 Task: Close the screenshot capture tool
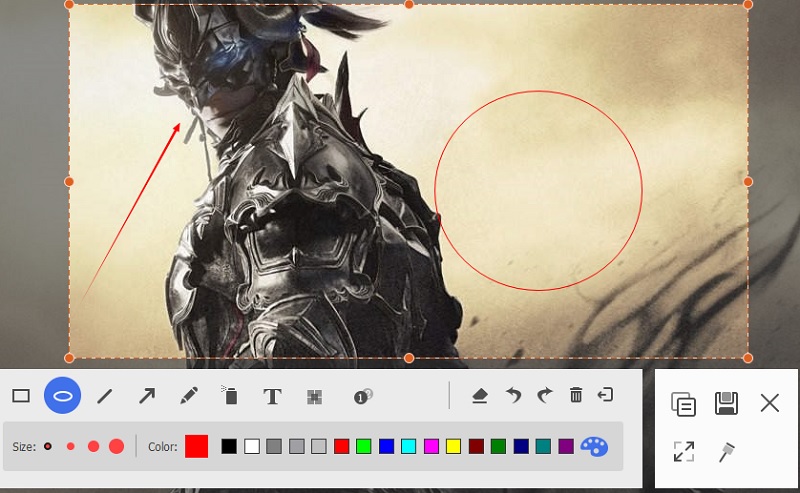769,403
